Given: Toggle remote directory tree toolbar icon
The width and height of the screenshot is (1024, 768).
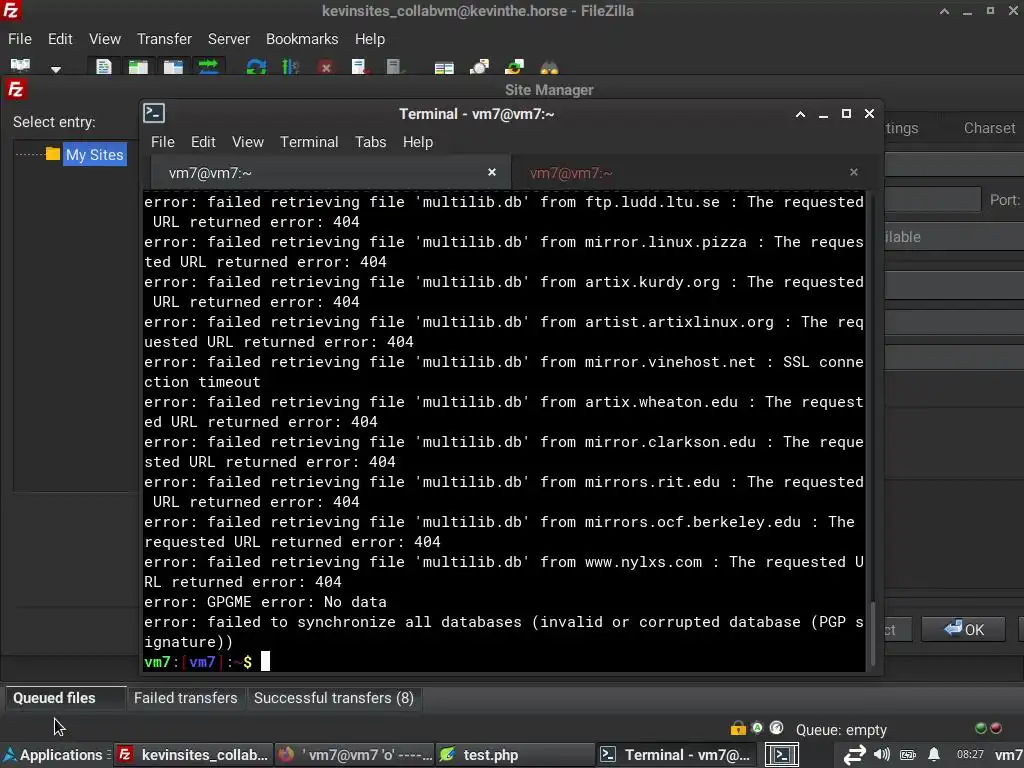Looking at the screenshot, I should [173, 67].
